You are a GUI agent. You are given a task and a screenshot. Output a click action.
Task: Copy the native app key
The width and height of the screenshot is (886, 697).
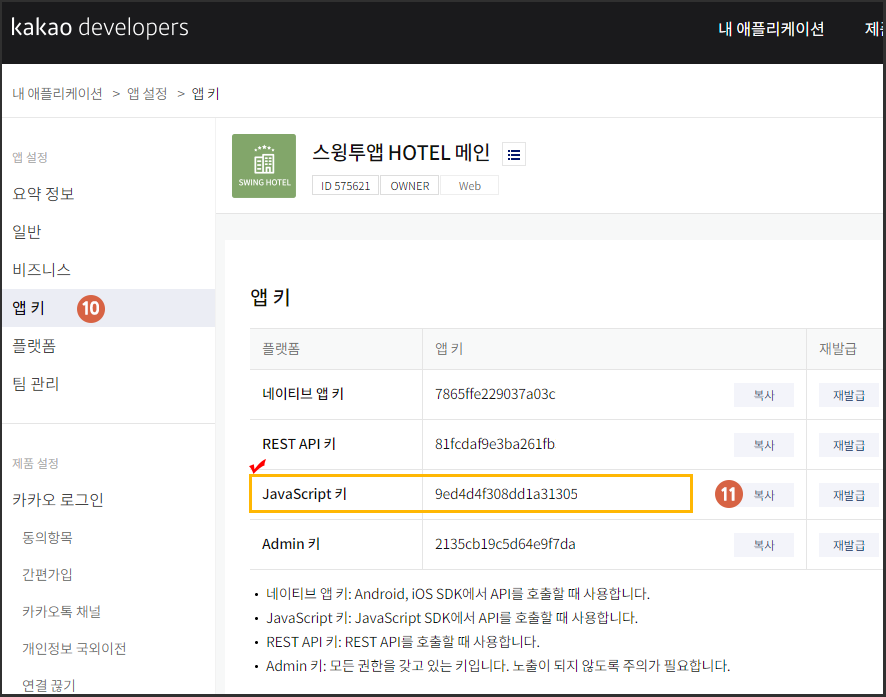763,395
